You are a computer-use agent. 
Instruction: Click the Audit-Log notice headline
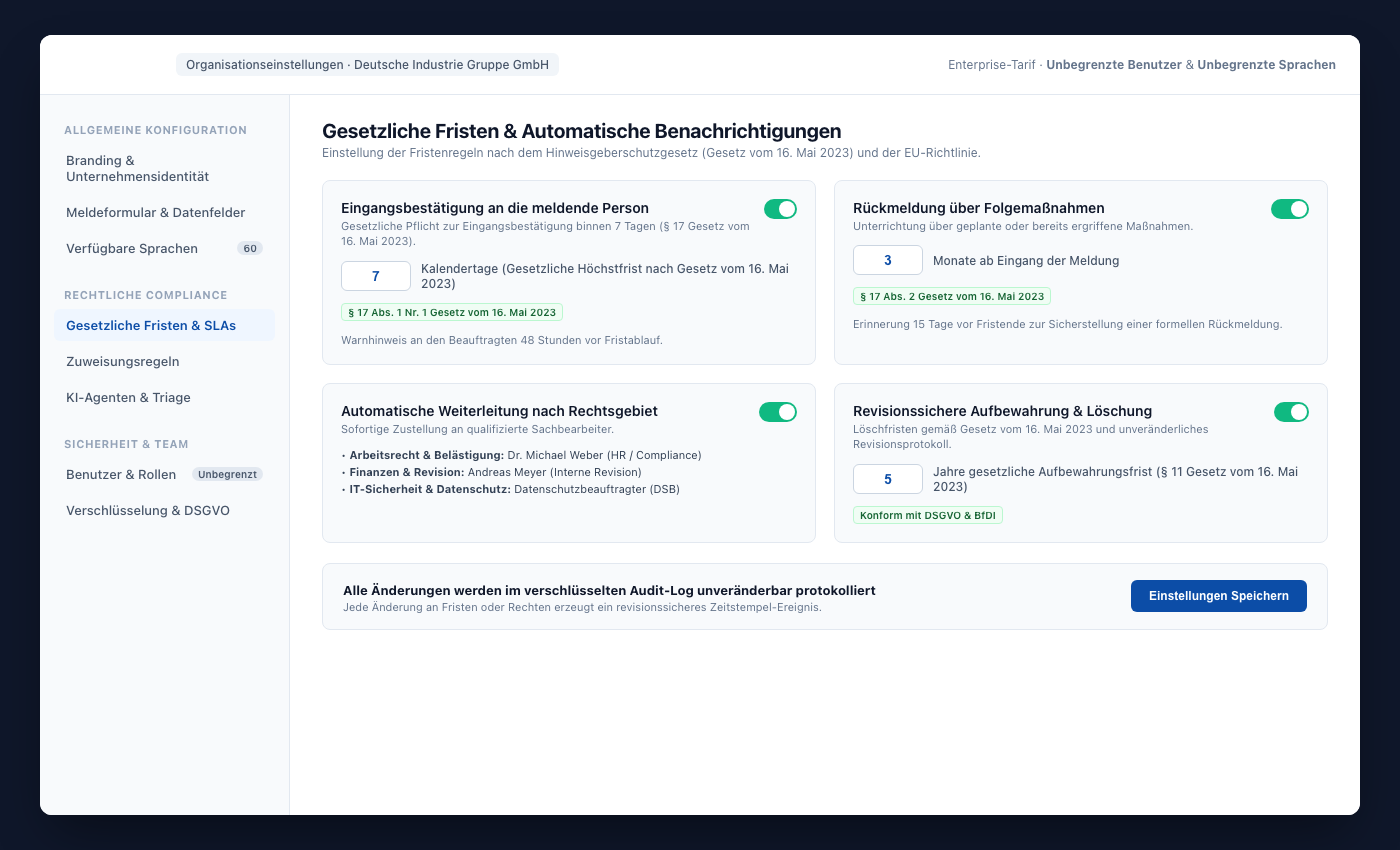(x=609, y=590)
